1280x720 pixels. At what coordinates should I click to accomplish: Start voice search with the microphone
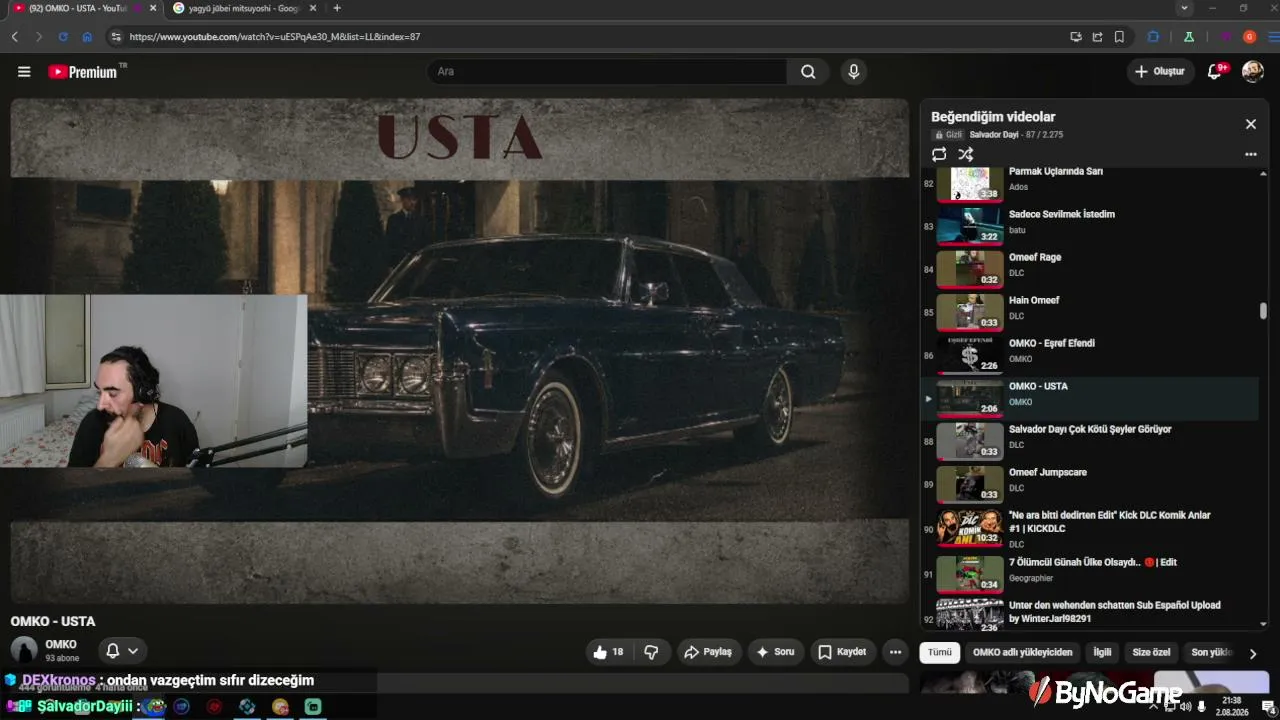coord(853,72)
